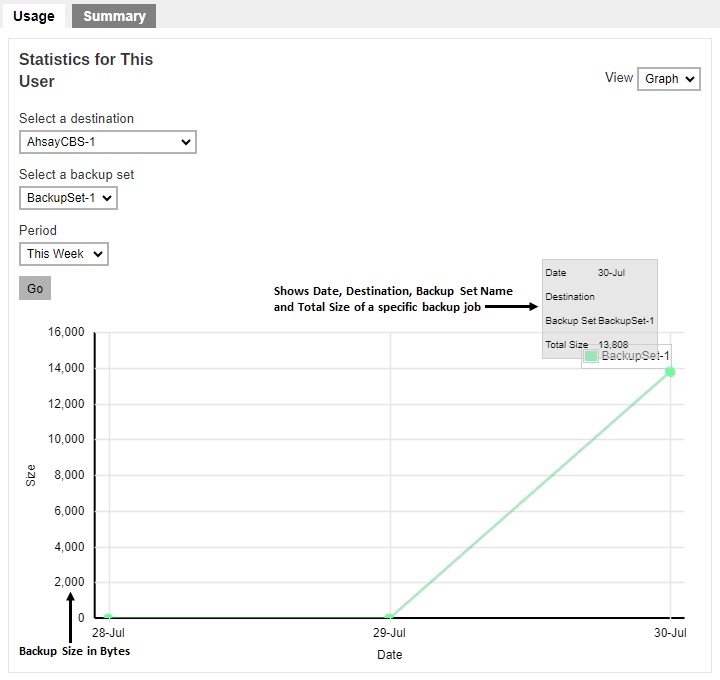Click the 30-Jul data point on graph
This screenshot has width=720, height=680.
tap(670, 371)
